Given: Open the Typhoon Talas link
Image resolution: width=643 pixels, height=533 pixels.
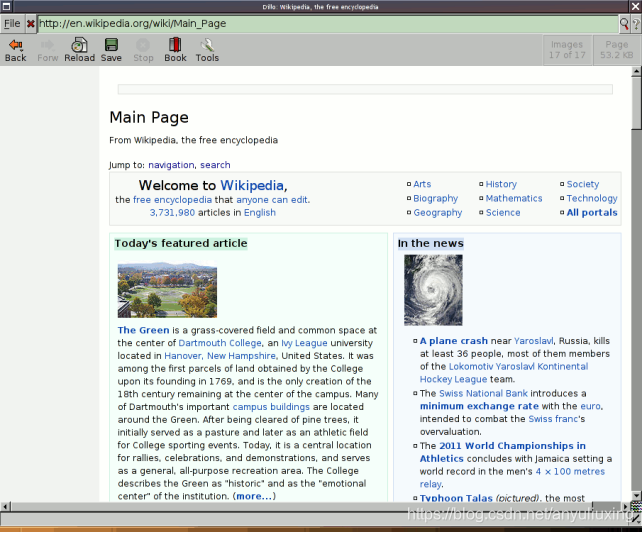Looking at the screenshot, I should (x=456, y=498).
